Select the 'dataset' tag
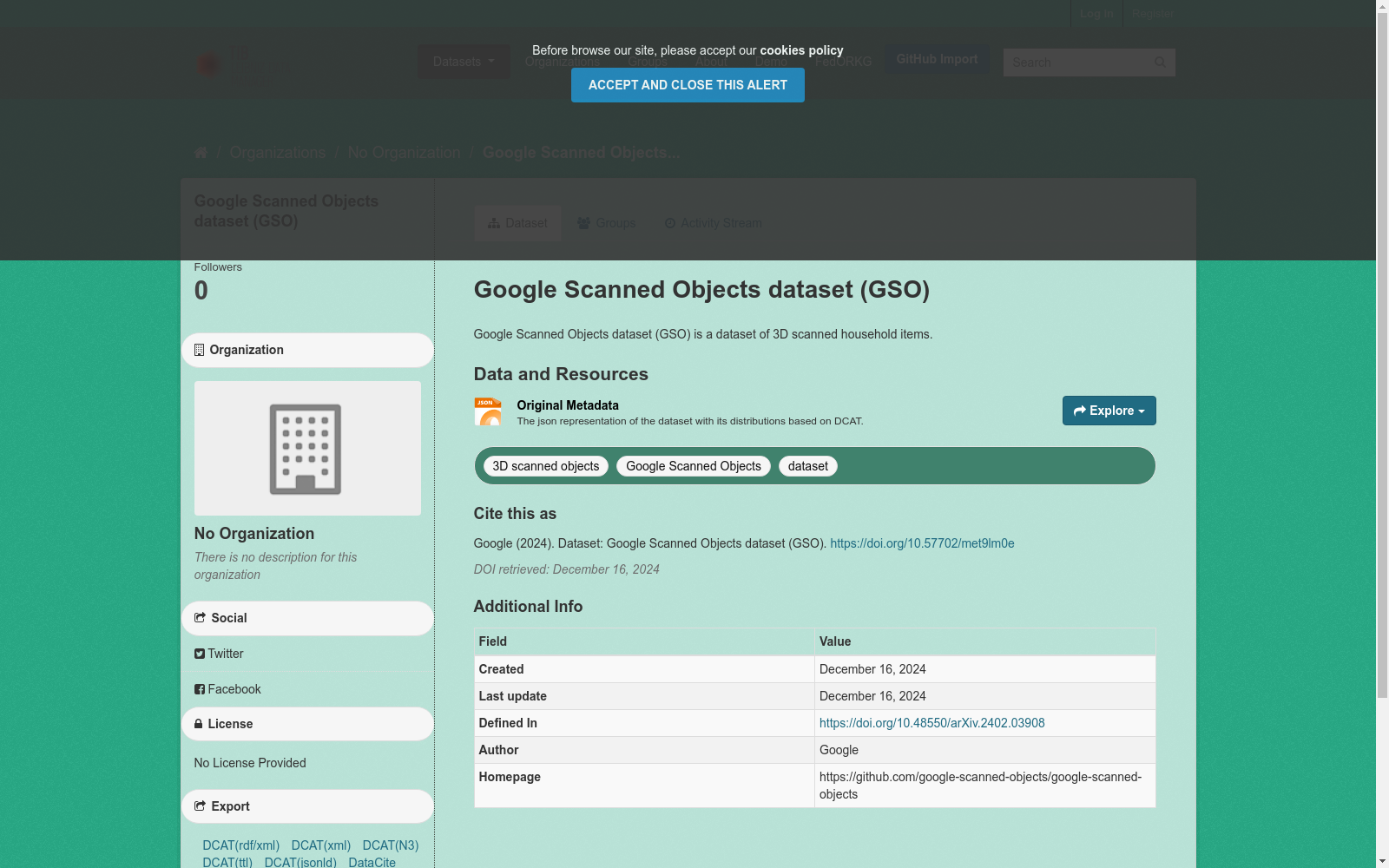Screen dimensions: 1389x868 pyautogui.click(x=808, y=466)
